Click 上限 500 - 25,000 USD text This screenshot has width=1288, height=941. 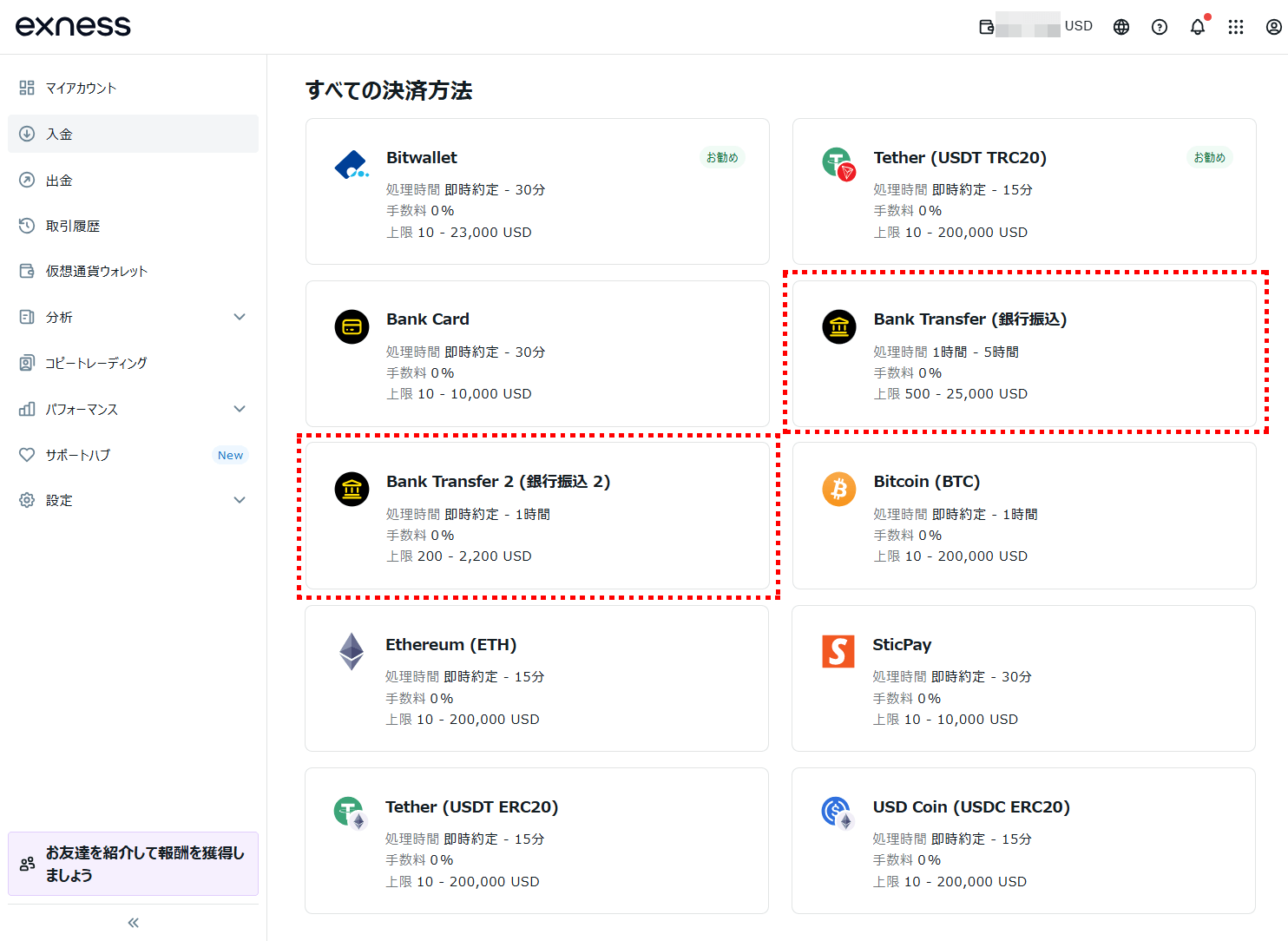tap(950, 394)
